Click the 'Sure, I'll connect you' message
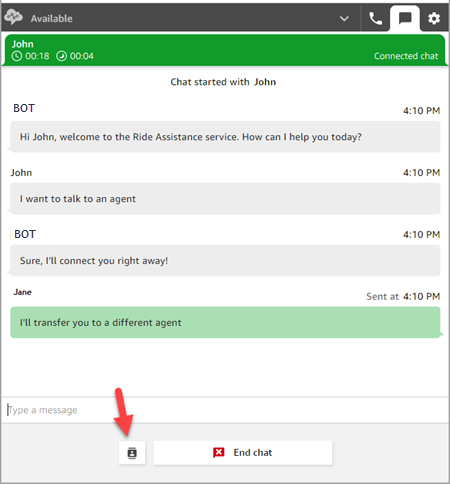The height and width of the screenshot is (484, 450). (x=225, y=261)
